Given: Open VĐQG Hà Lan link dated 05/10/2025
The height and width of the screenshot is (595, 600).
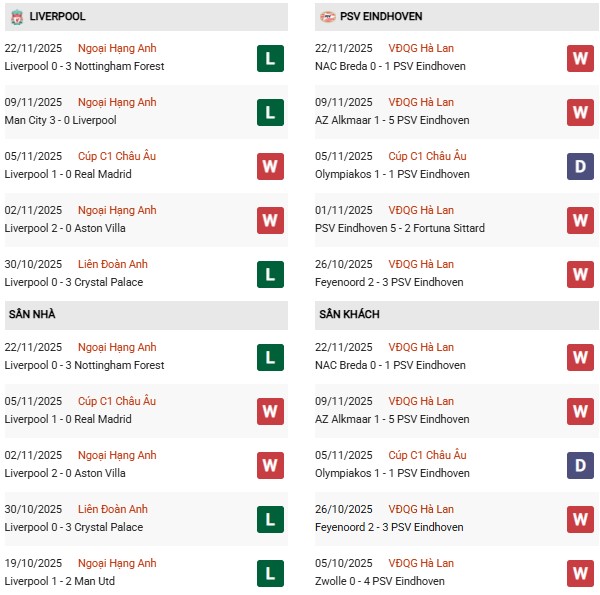Looking at the screenshot, I should (421, 563).
